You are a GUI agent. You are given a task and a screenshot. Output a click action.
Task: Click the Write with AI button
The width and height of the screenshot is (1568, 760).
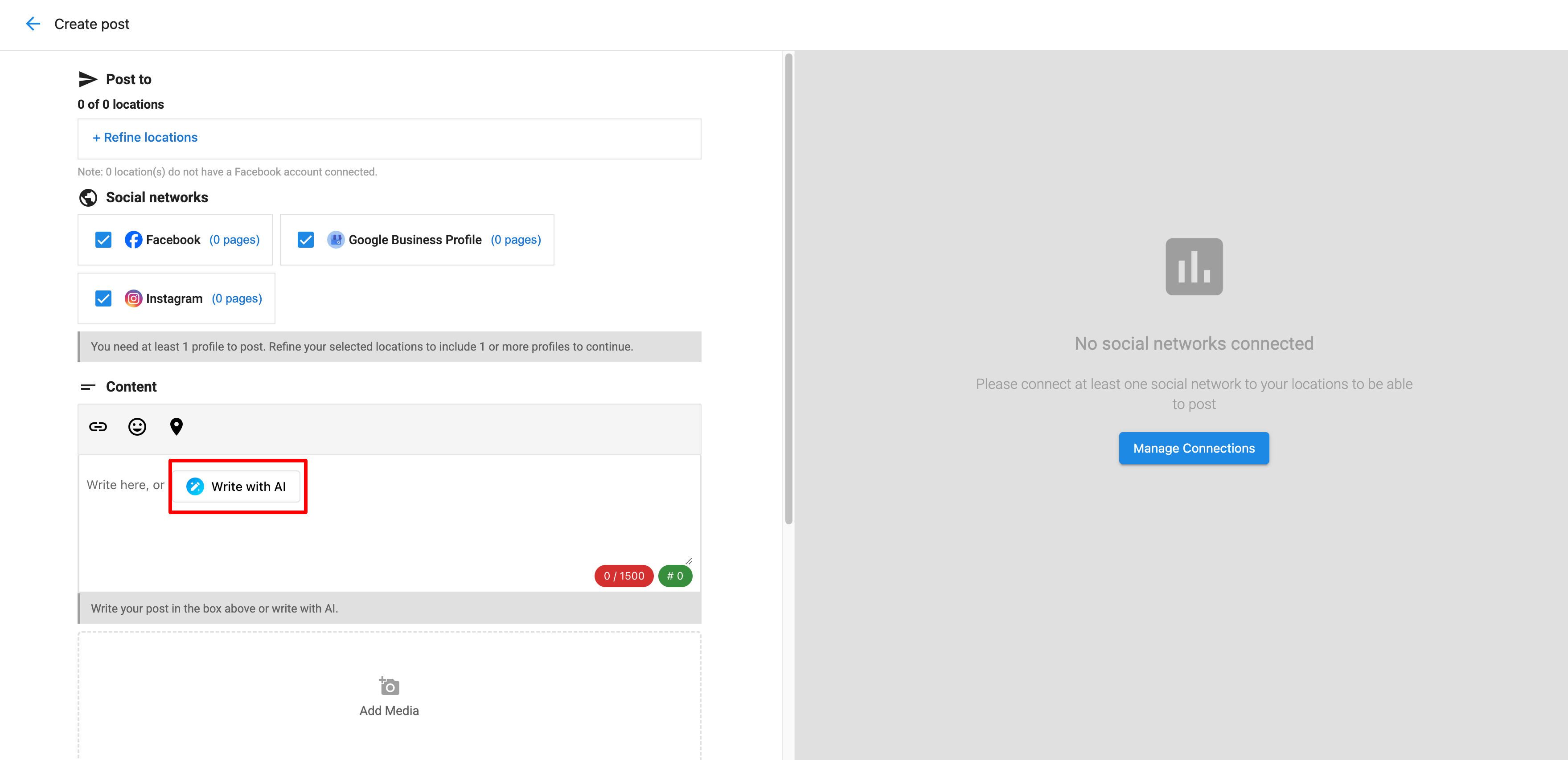[x=237, y=486]
